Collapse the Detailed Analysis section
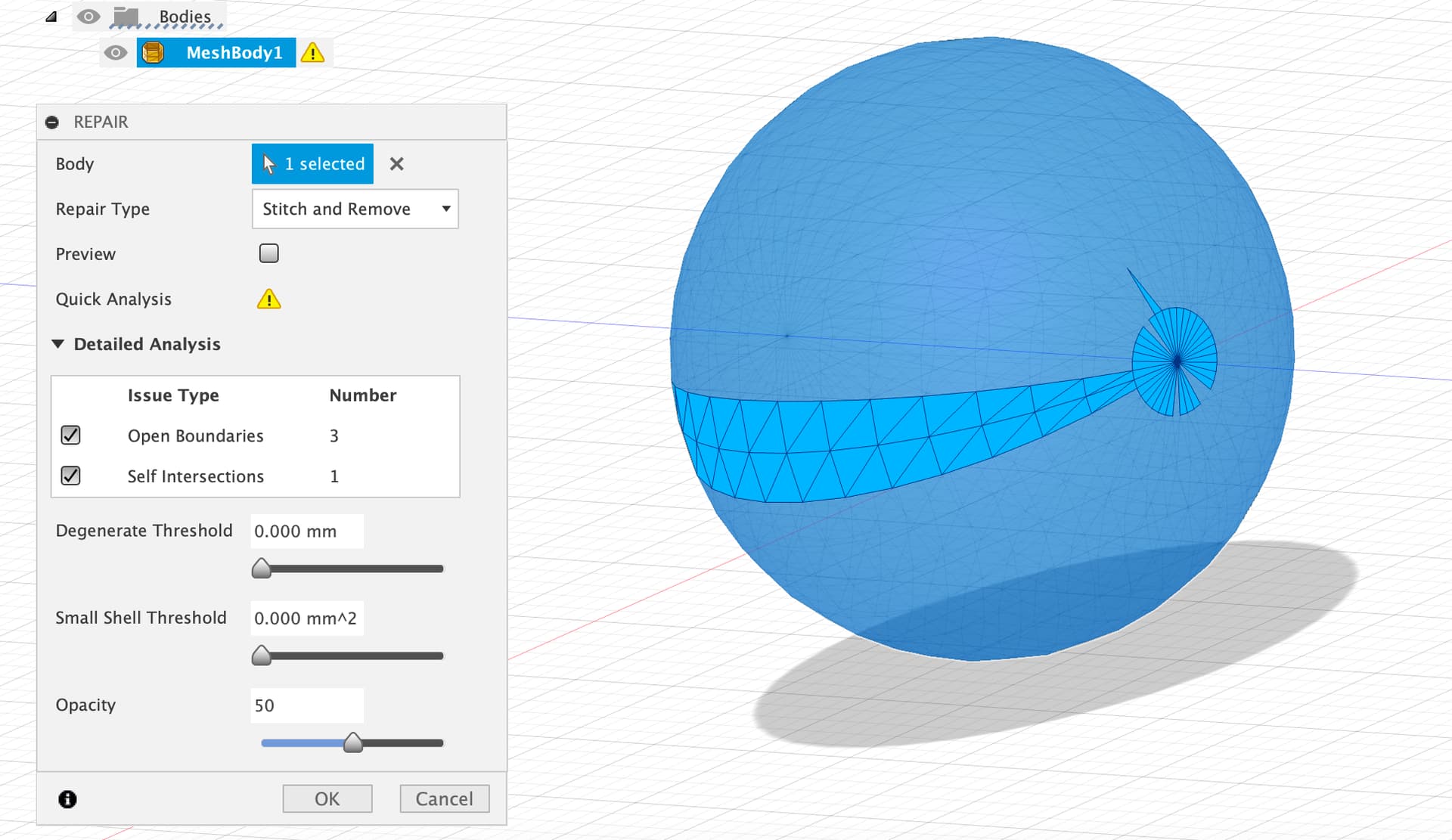This screenshot has width=1452, height=840. pos(58,344)
